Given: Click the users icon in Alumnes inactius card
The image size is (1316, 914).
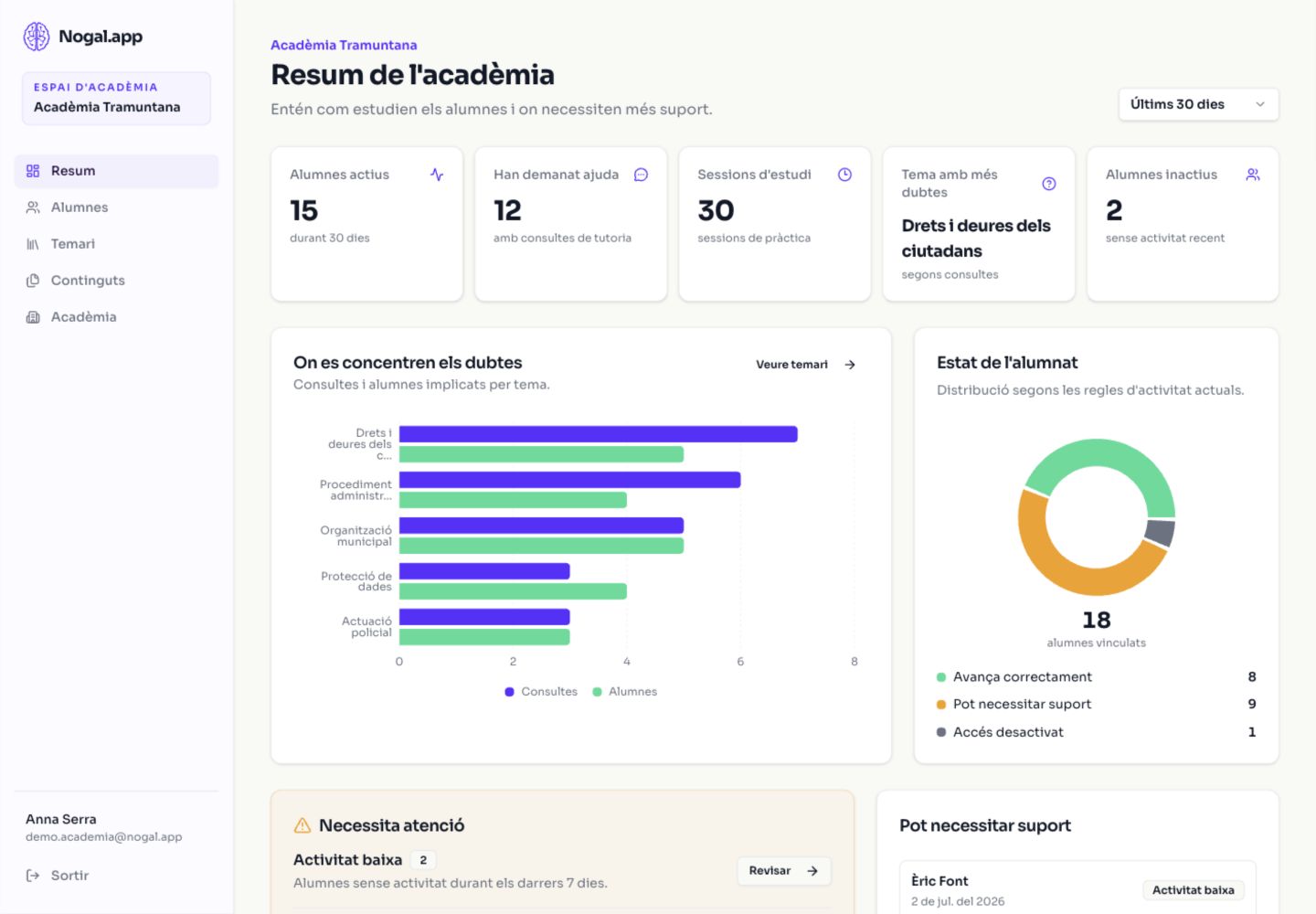Looking at the screenshot, I should click(x=1253, y=175).
